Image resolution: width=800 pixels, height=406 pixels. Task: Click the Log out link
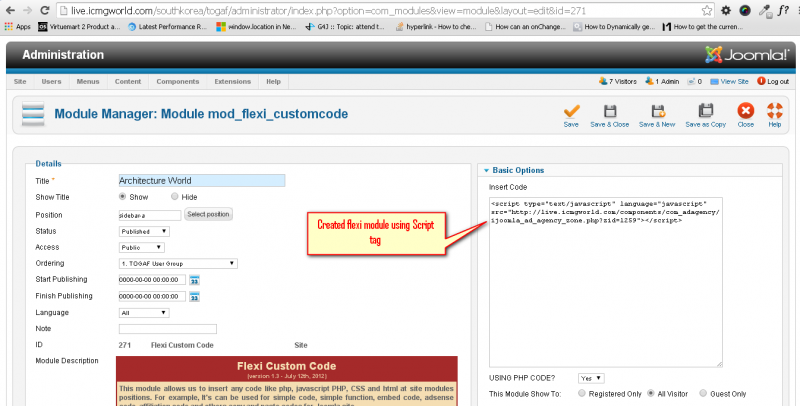pos(773,82)
